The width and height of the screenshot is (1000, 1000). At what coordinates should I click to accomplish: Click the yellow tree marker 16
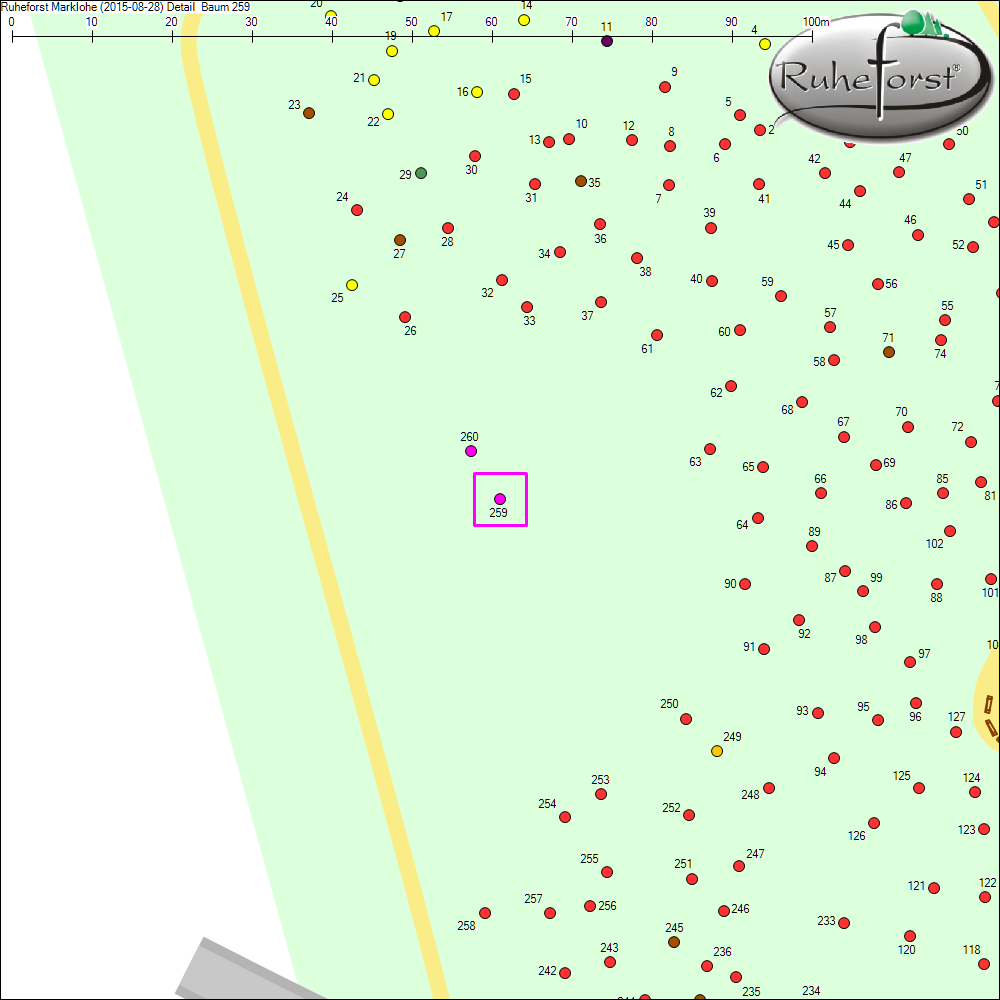pyautogui.click(x=477, y=92)
